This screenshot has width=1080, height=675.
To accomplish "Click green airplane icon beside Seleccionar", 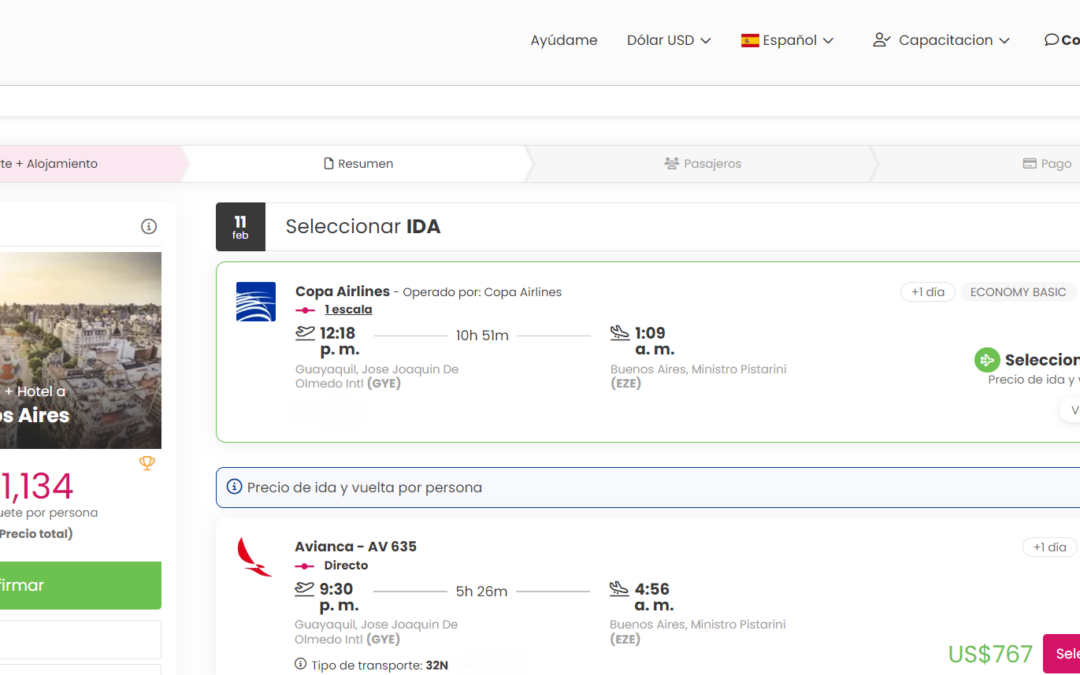I will (986, 360).
